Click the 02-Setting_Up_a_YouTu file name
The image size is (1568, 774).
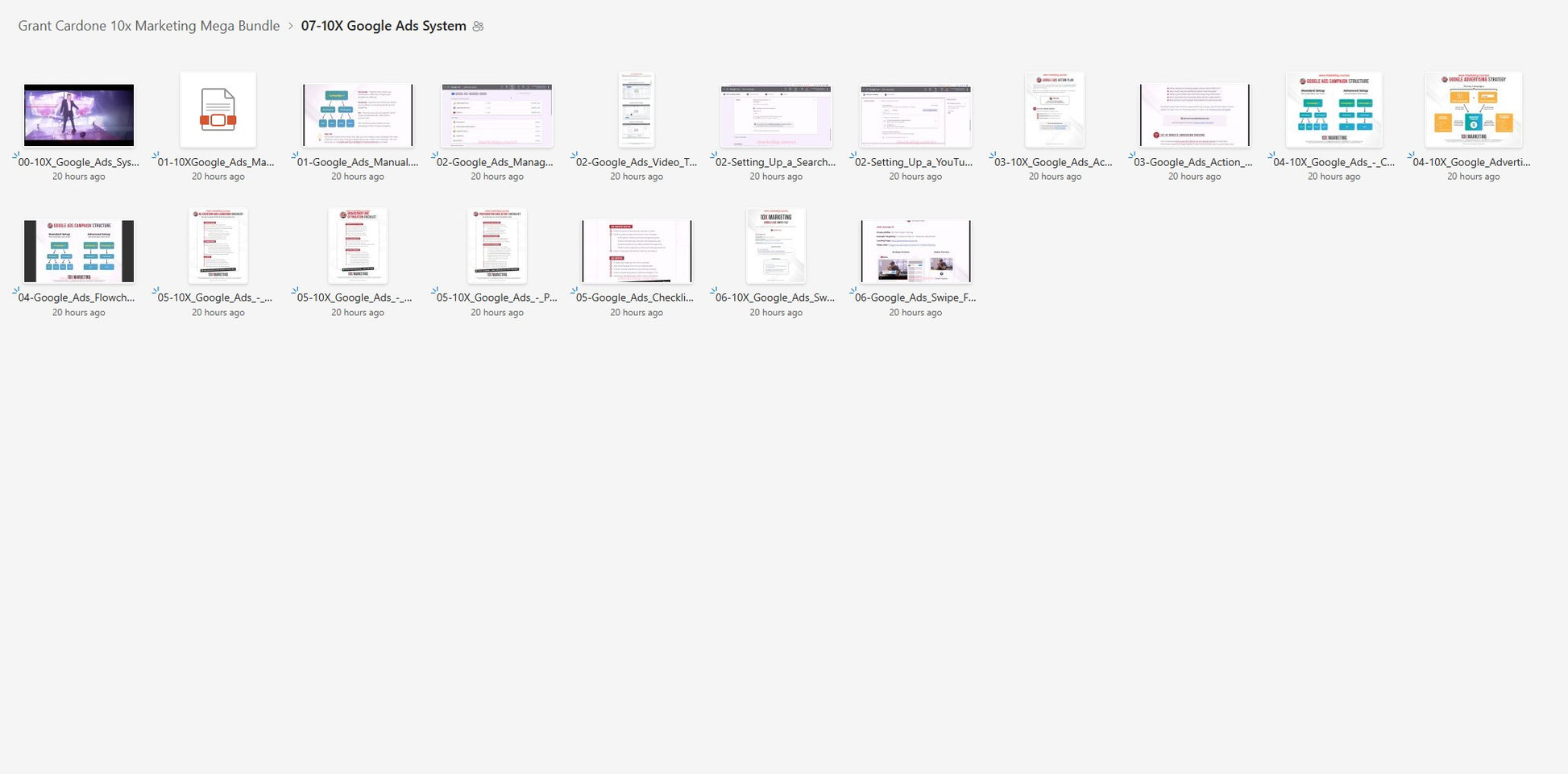click(914, 162)
